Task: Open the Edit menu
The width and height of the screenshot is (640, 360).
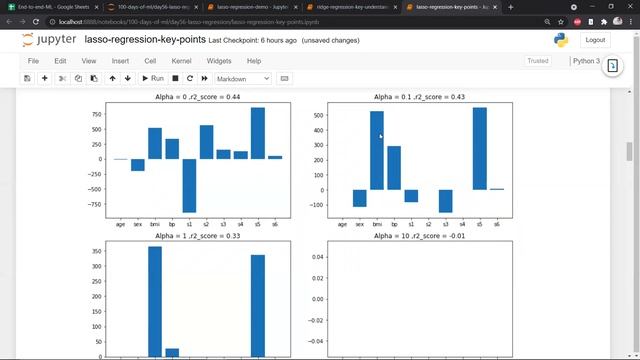Action: [60, 61]
